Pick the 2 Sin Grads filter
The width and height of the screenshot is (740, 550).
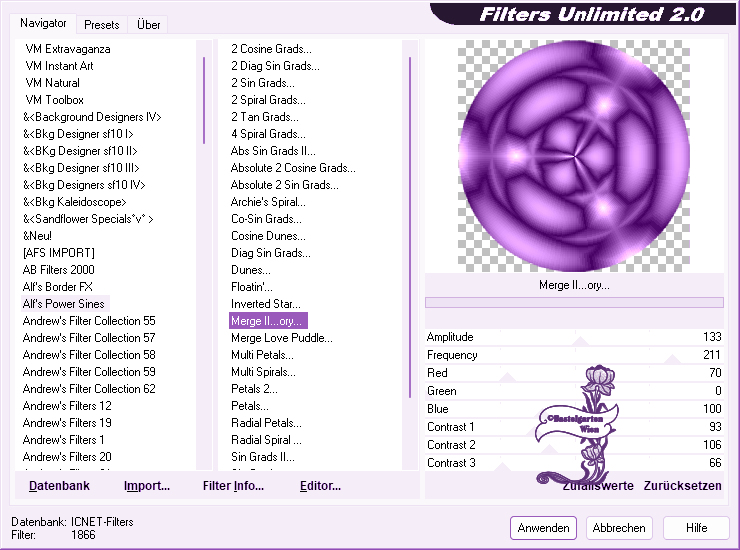pyautogui.click(x=262, y=83)
